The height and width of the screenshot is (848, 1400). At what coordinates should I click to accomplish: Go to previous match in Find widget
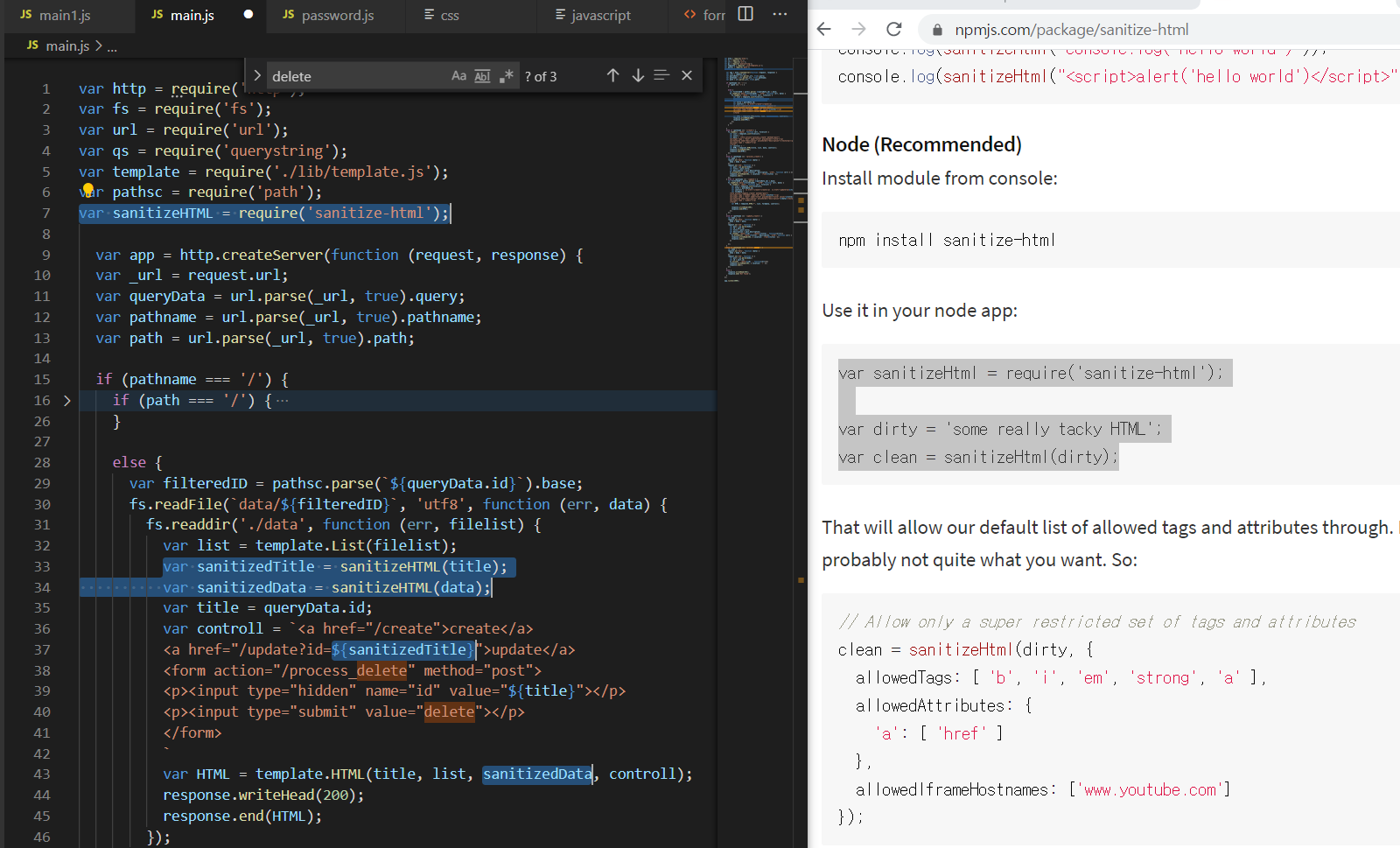(612, 76)
